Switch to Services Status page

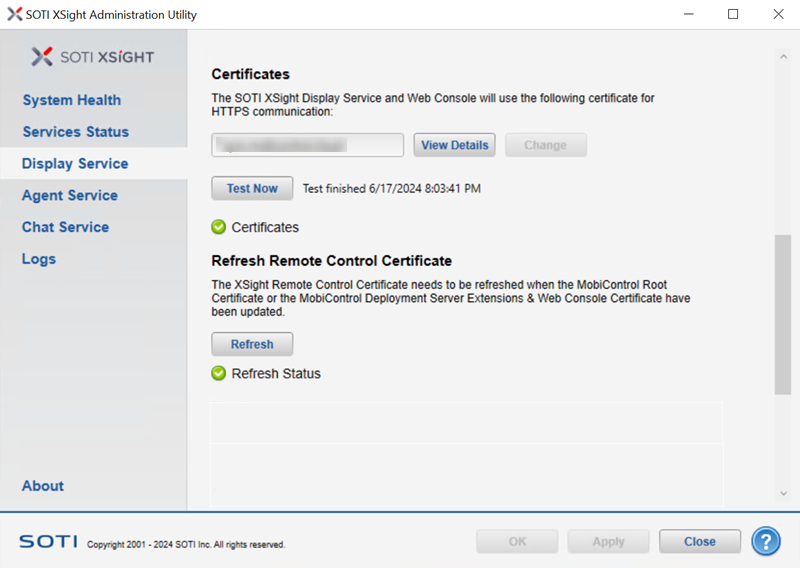point(76,132)
